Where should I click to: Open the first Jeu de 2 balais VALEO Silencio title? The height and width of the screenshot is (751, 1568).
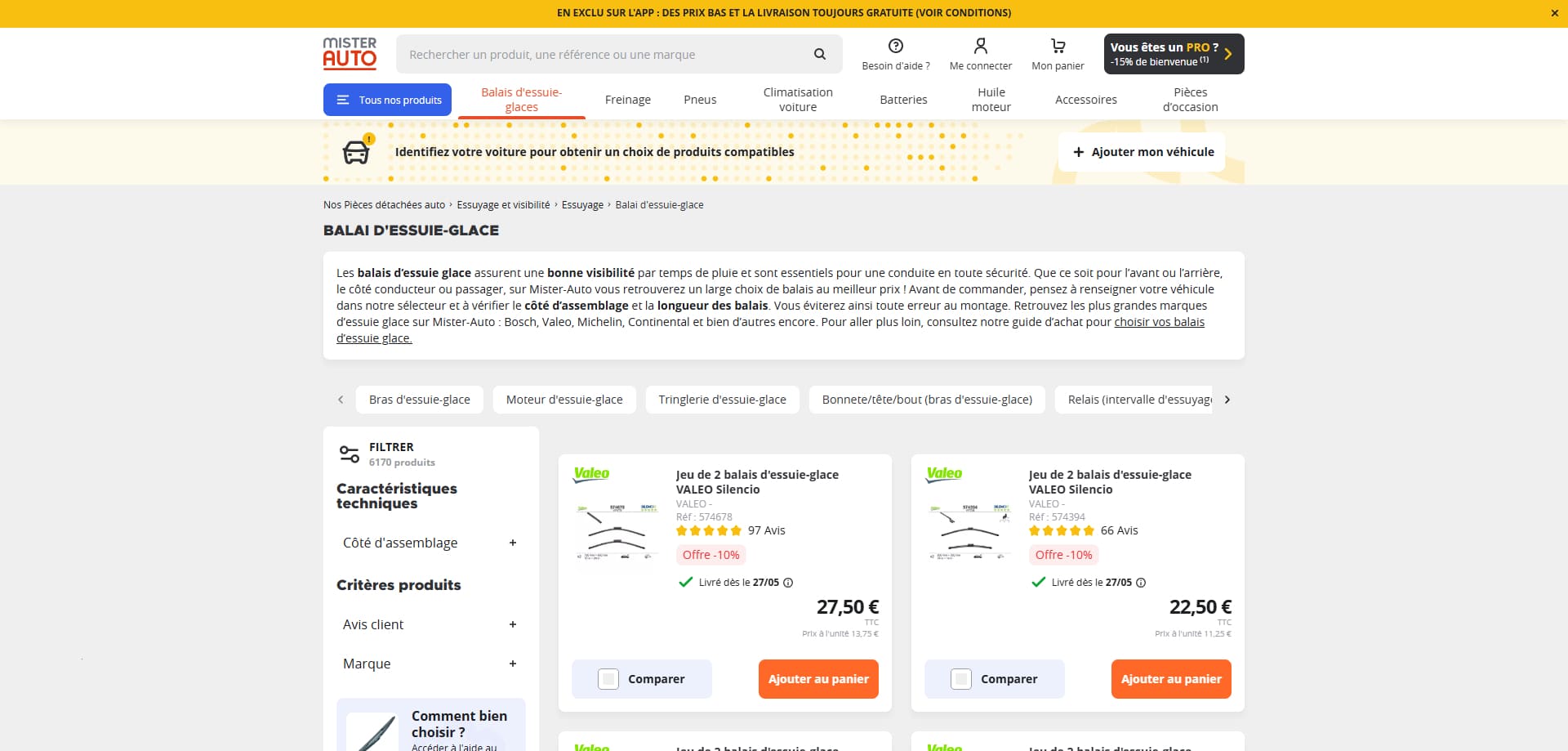tap(757, 482)
